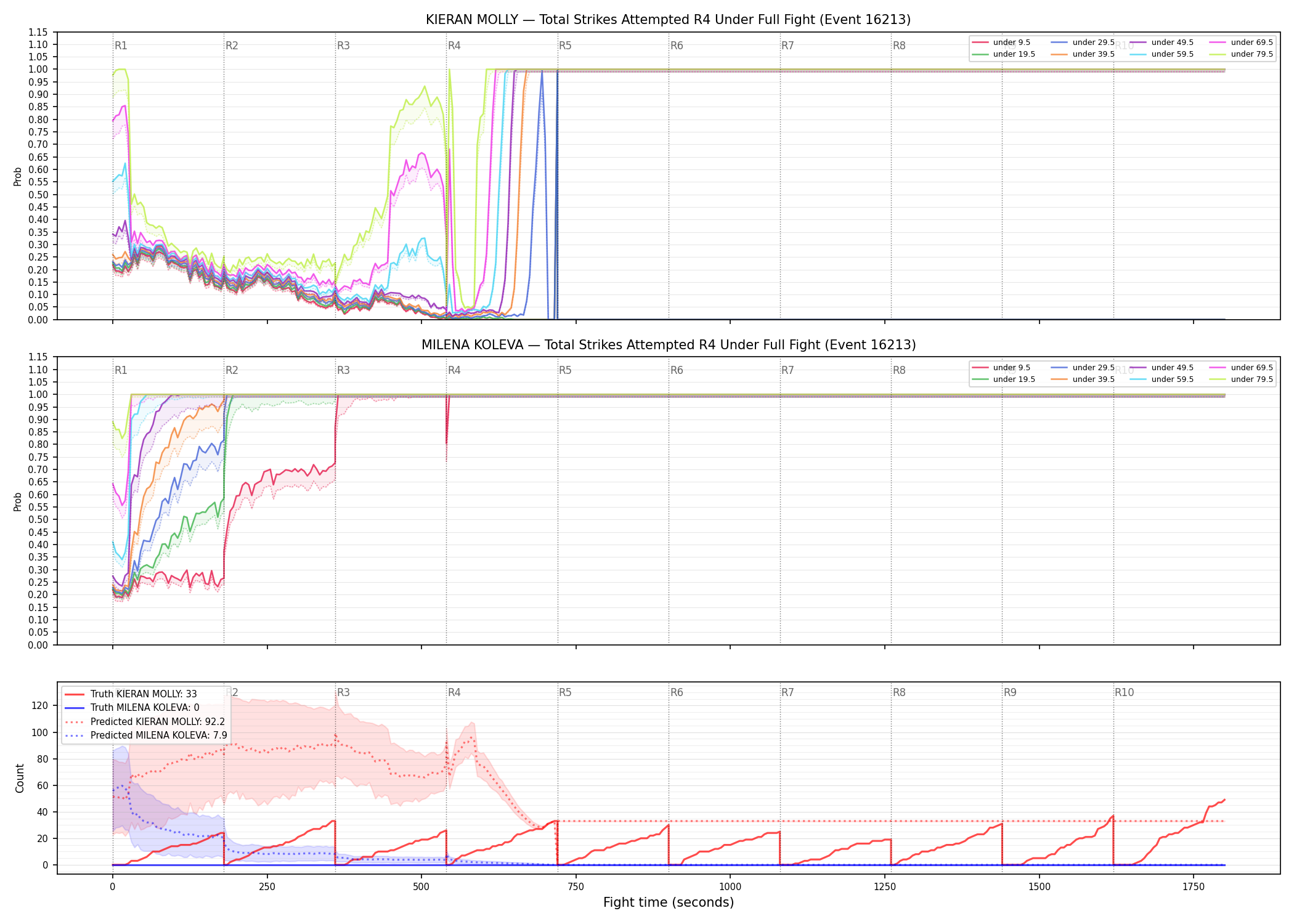This screenshot has height=924, width=1294.
Task: Click the R3 round marker in middle chart
Action: [x=343, y=370]
